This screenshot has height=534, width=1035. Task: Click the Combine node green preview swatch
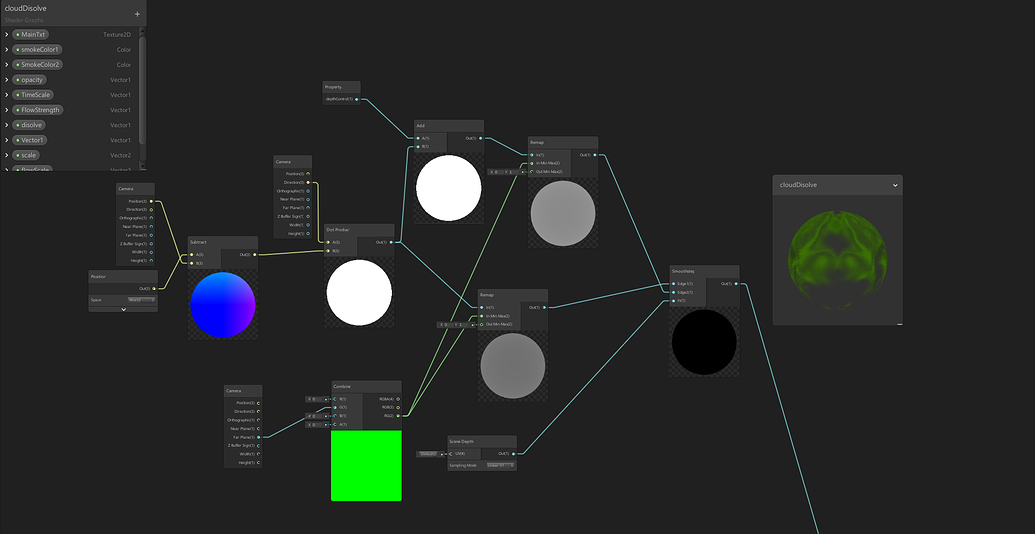click(x=366, y=465)
